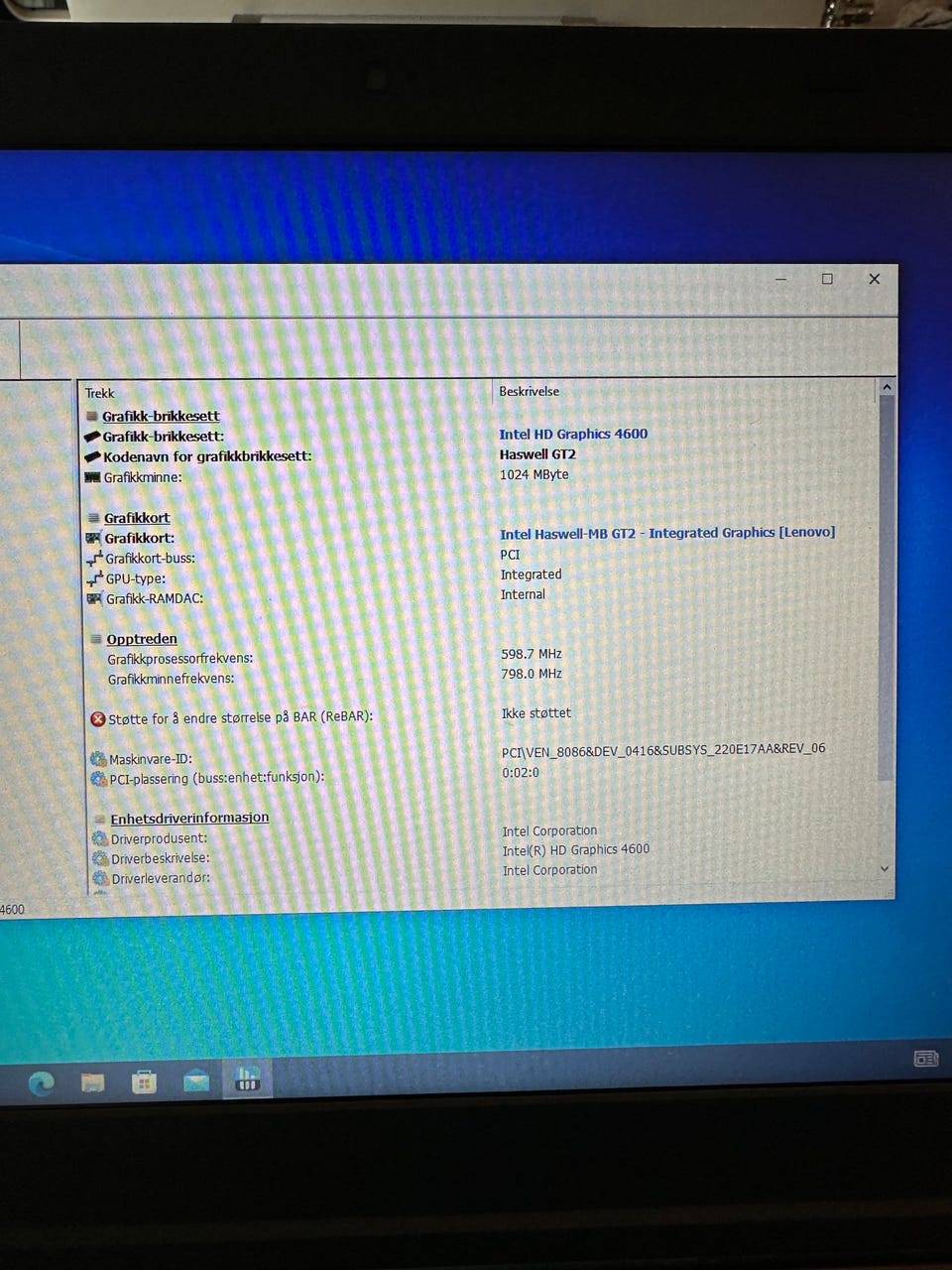Open Microsoft Edge from the taskbar
The height and width of the screenshot is (1270, 952).
(42, 1083)
